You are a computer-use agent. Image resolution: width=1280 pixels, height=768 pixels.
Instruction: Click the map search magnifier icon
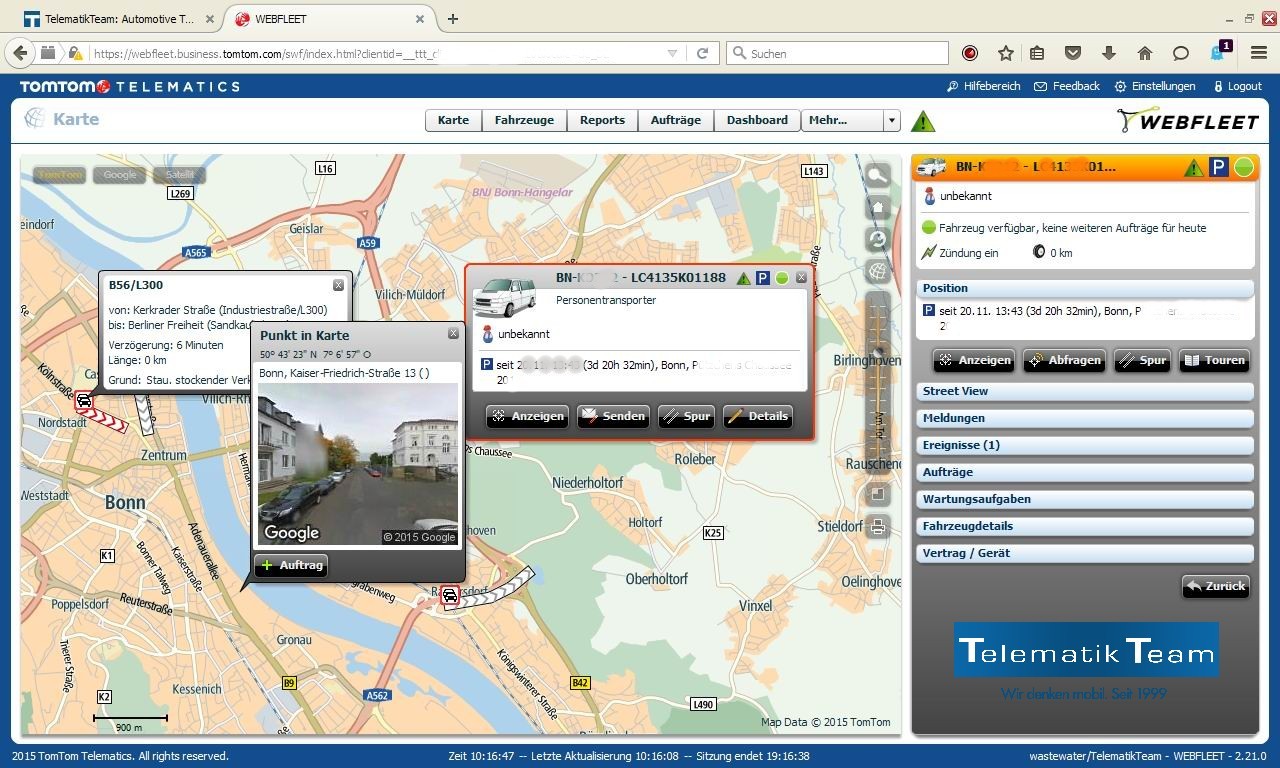pyautogui.click(x=877, y=176)
